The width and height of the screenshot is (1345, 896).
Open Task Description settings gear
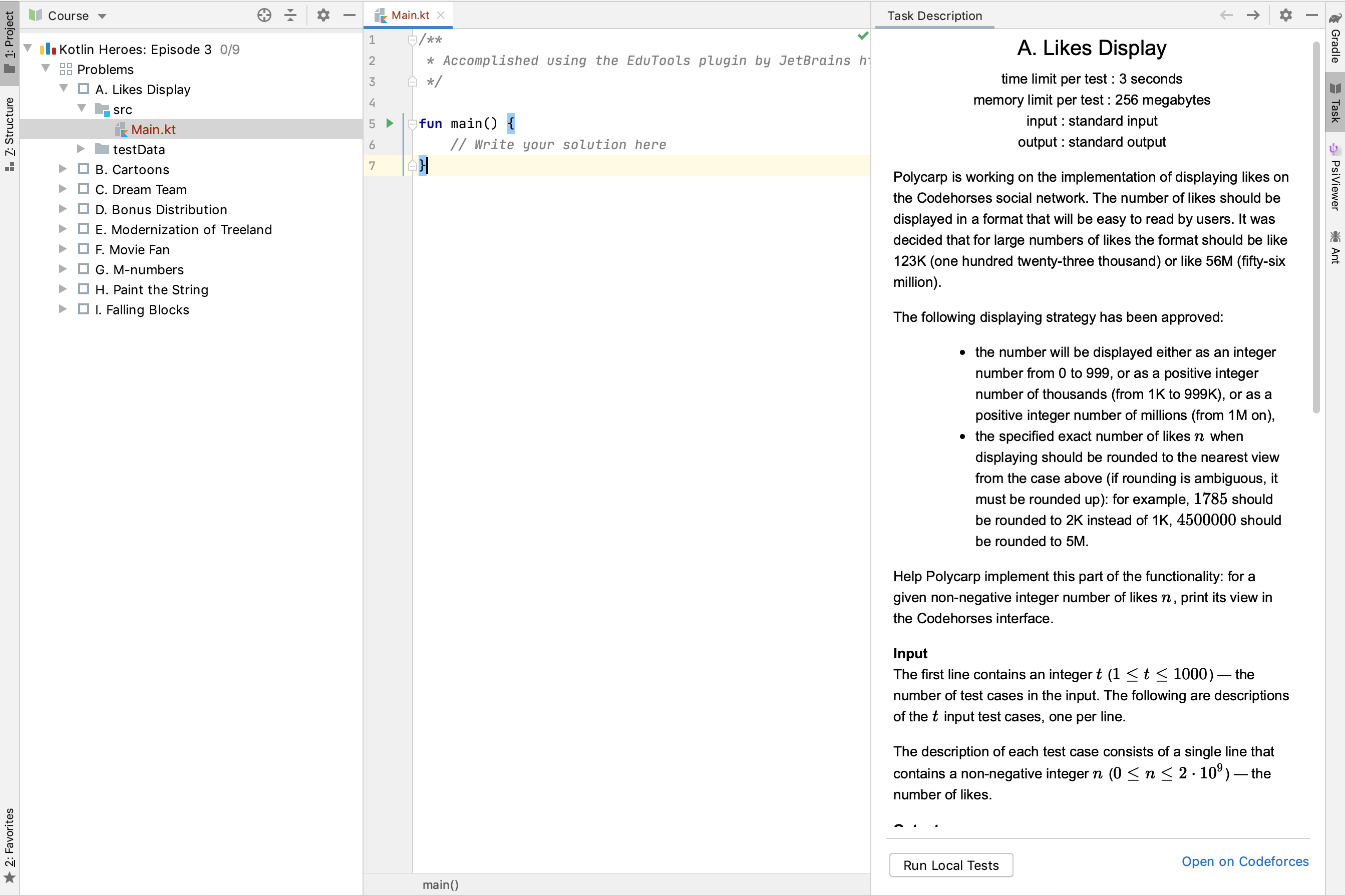pyautogui.click(x=1285, y=16)
